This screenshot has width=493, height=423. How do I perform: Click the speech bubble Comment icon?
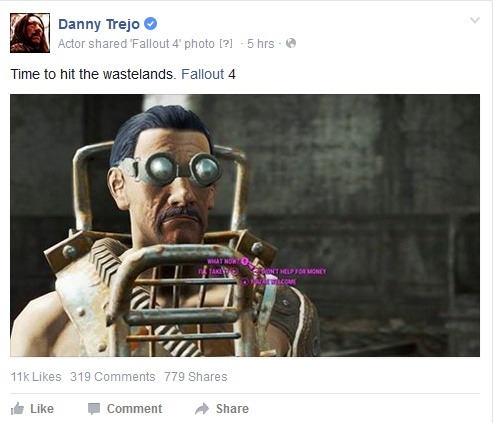[x=94, y=409]
